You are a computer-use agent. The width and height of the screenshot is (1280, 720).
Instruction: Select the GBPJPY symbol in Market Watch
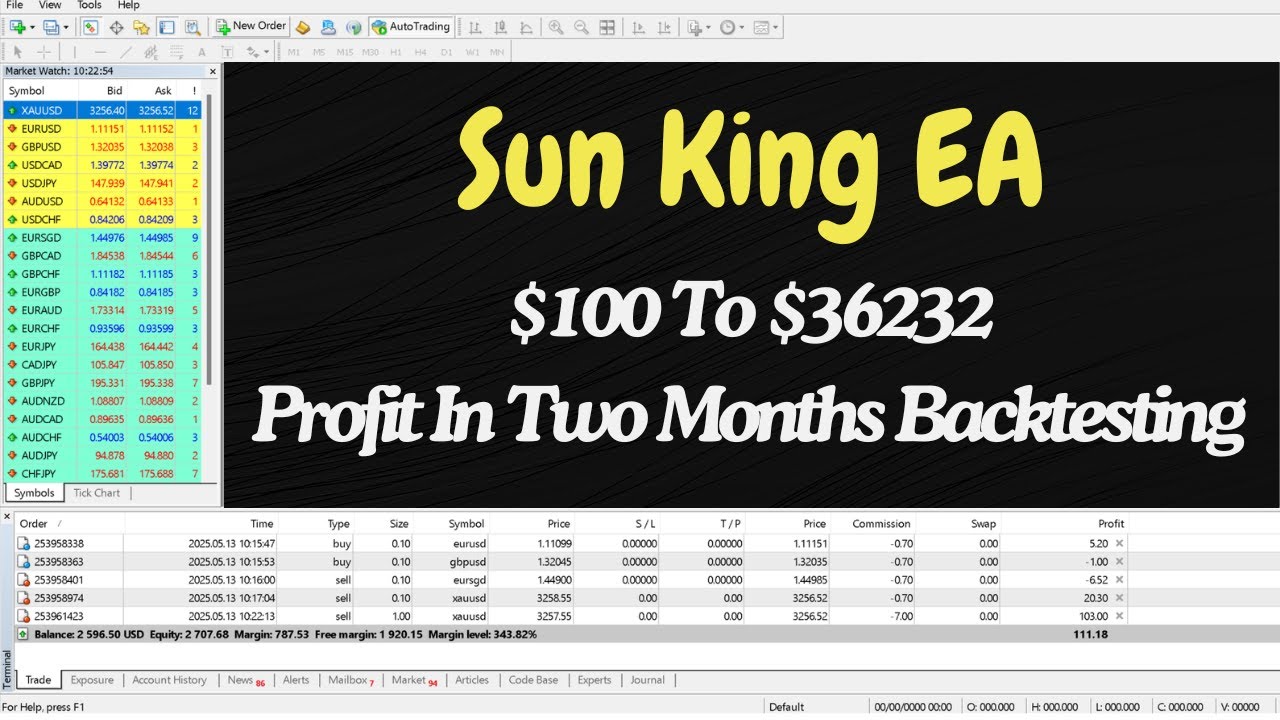click(x=41, y=383)
